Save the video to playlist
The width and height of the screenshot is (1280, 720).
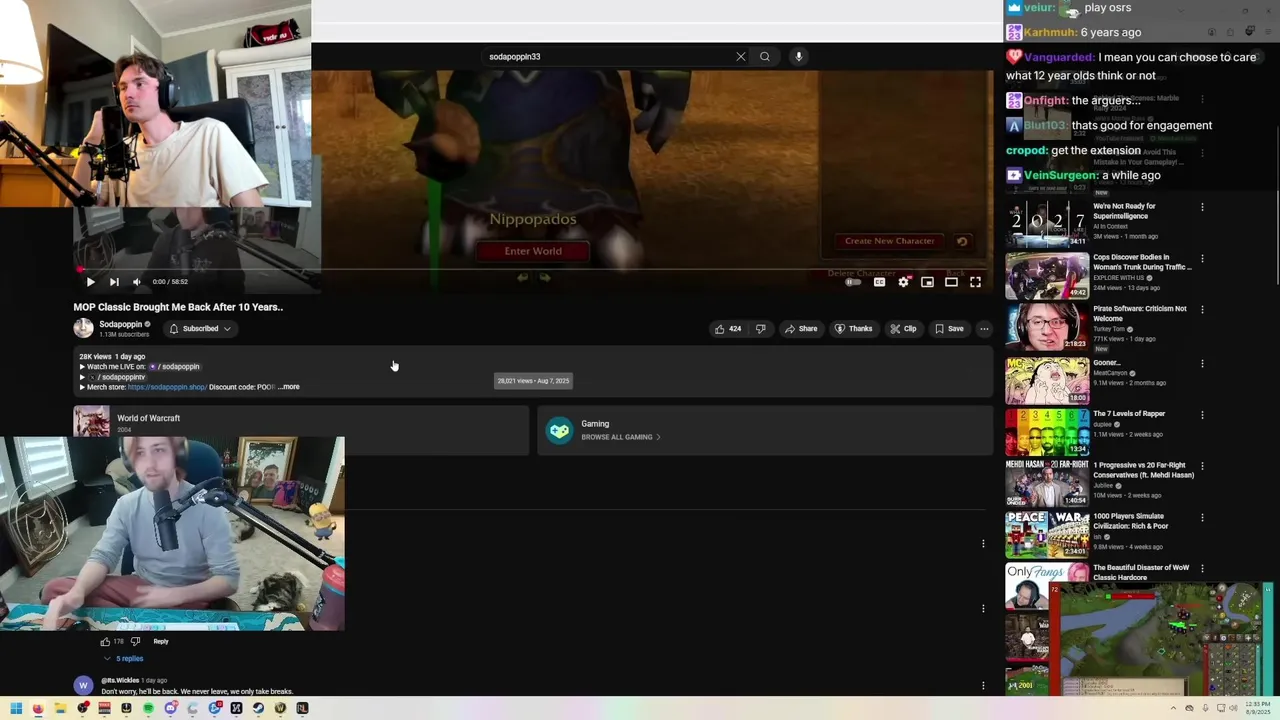949,329
